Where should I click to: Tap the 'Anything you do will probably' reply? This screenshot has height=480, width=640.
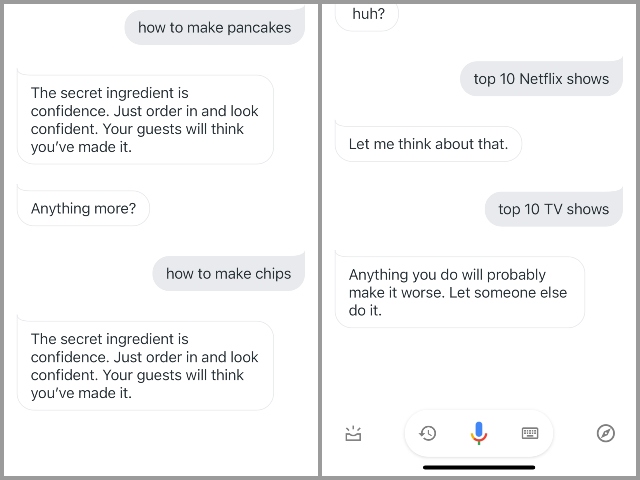click(460, 292)
